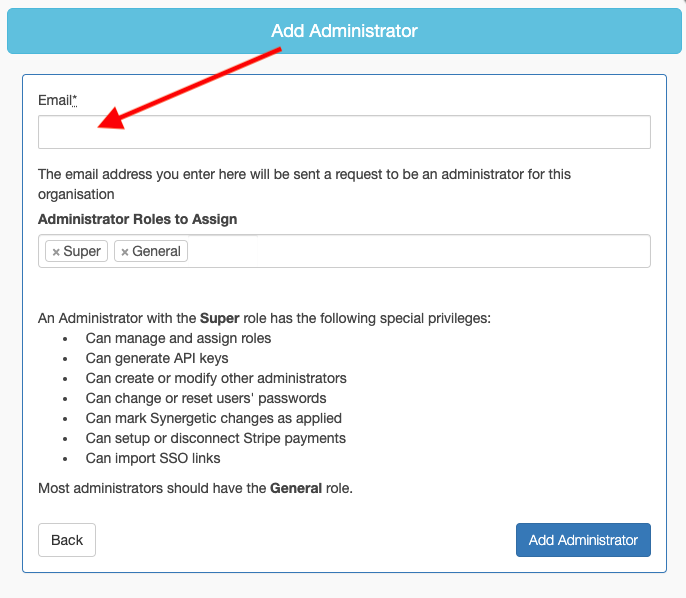Click the required asterisk beside Email
This screenshot has width=686, height=598.
tap(75, 99)
